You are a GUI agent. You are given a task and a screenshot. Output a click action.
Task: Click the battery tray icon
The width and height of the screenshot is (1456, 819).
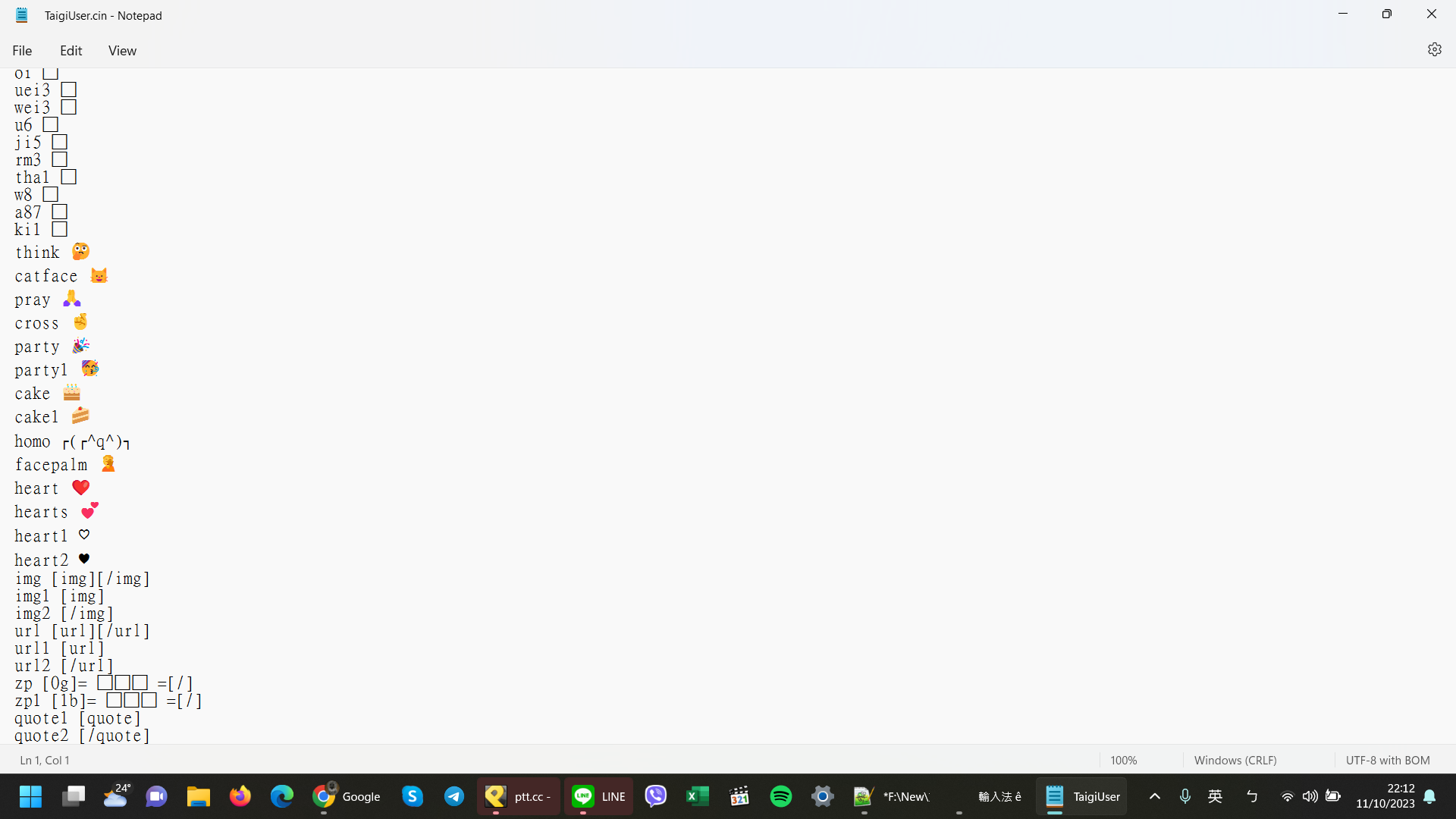point(1333,796)
